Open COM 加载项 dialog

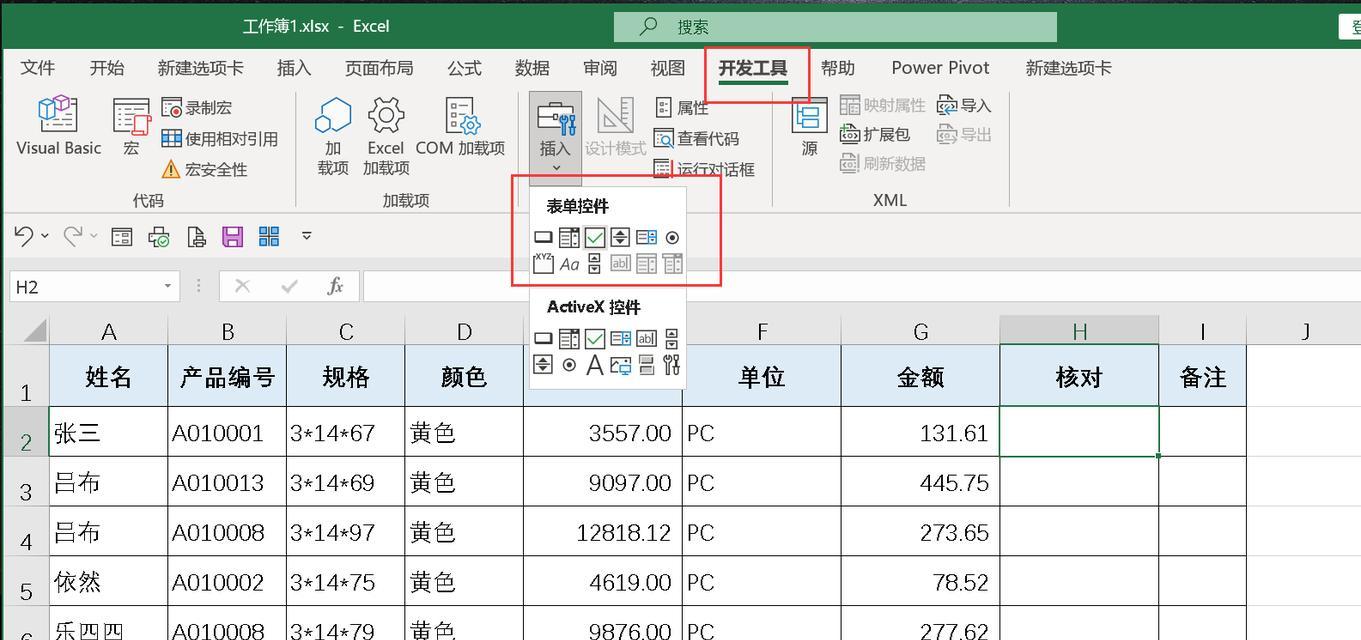[x=460, y=126]
